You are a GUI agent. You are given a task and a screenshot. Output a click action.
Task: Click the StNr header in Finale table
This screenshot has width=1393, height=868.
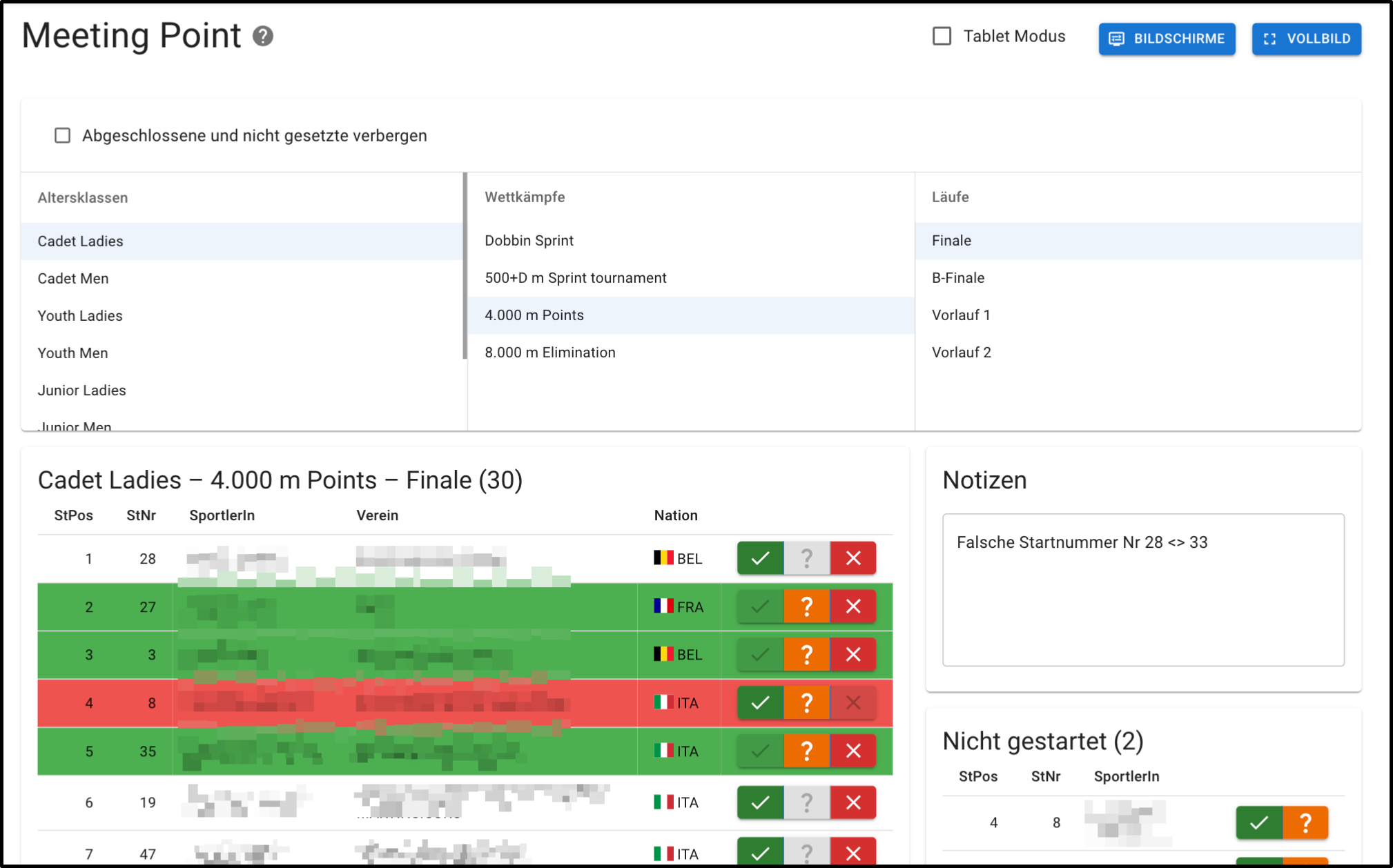pos(141,515)
